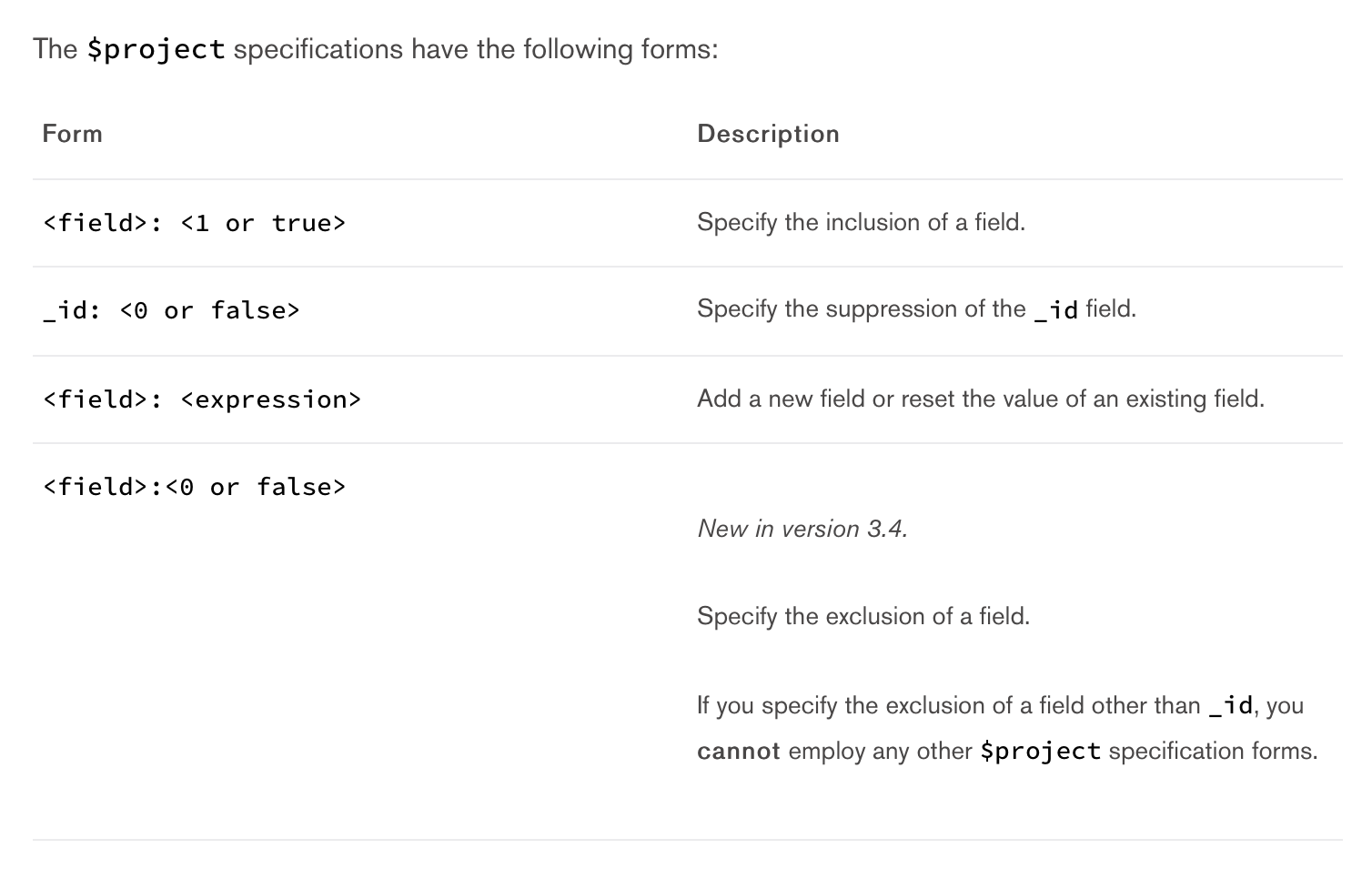Select the '<field>: <expression>' form code
The image size is (1372, 879).
pyautogui.click(x=202, y=399)
